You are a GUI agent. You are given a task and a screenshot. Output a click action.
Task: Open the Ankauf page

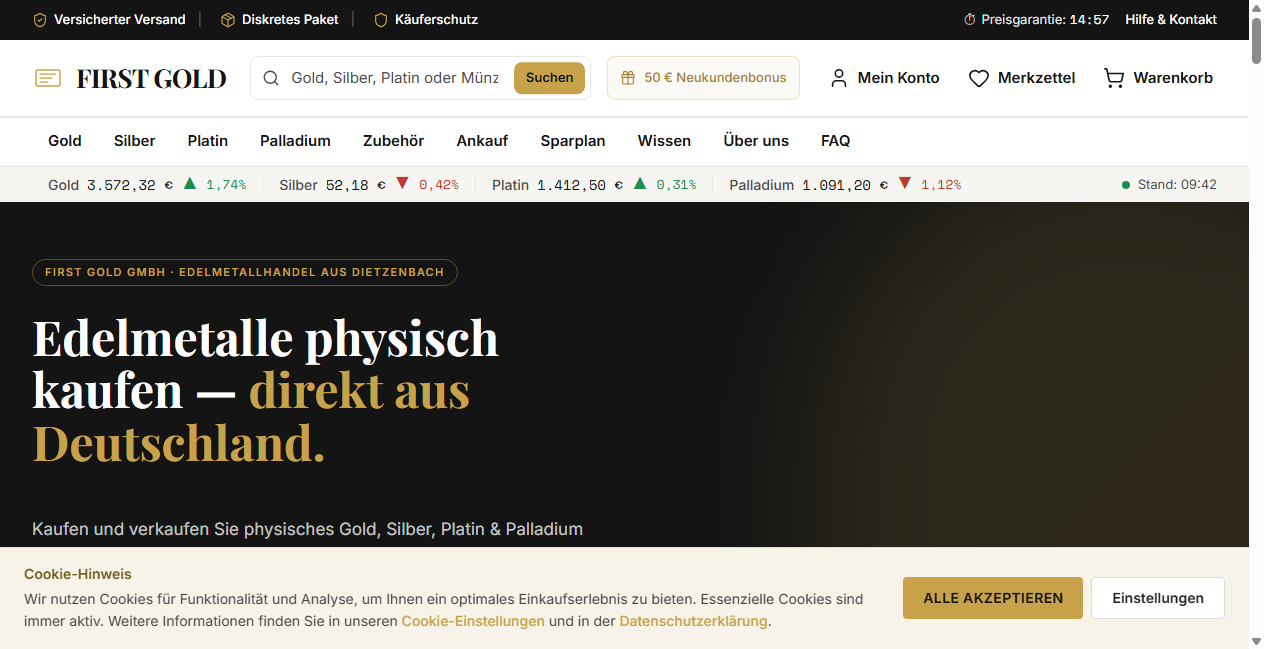point(482,141)
